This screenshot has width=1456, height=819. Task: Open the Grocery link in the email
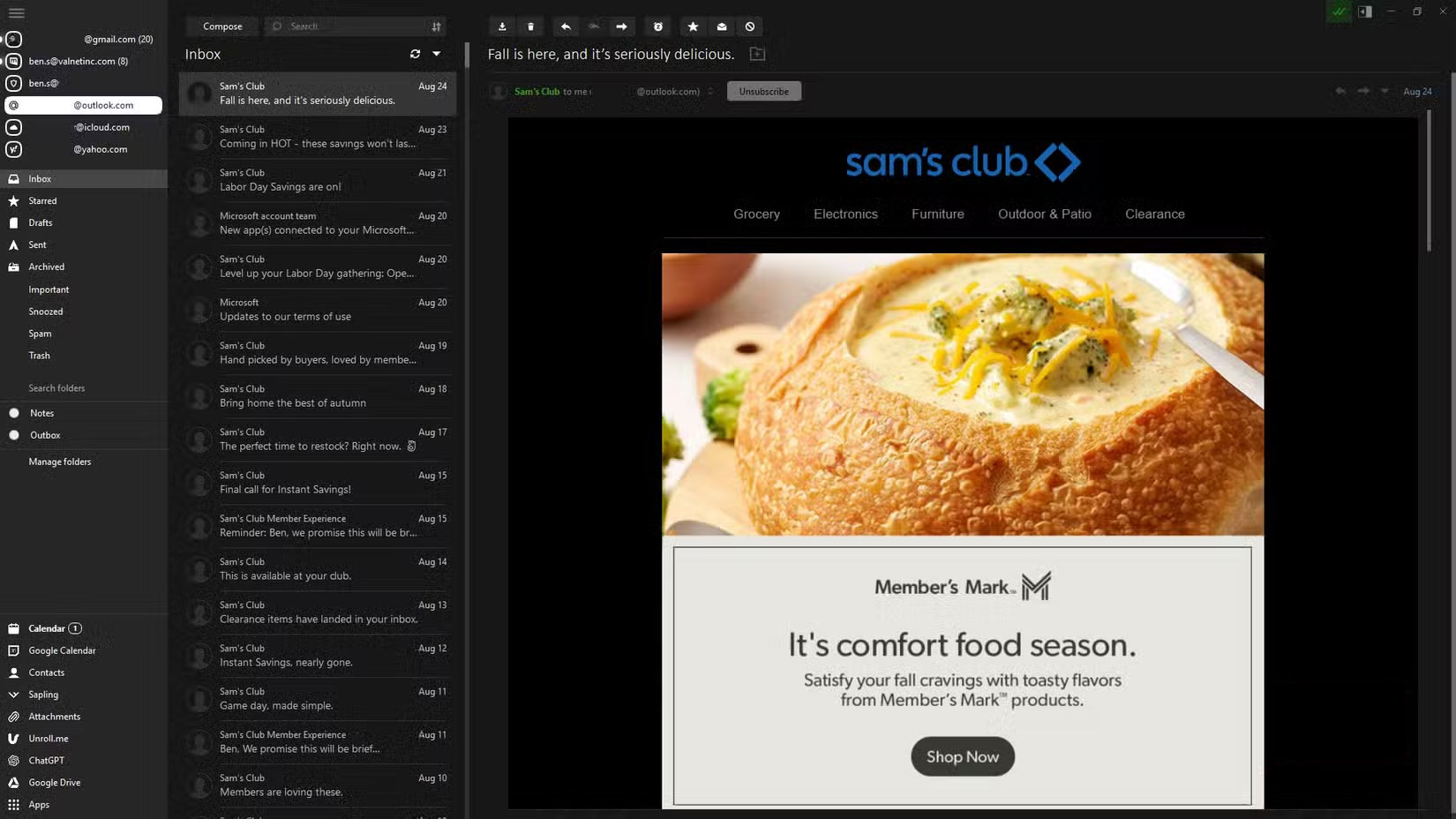pos(756,214)
